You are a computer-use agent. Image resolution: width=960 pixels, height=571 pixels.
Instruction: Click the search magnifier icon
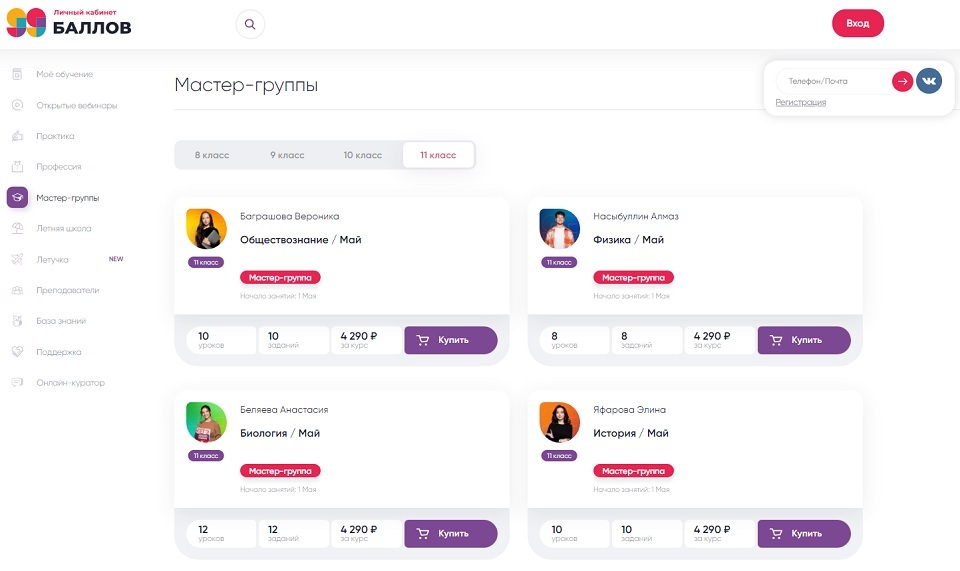pyautogui.click(x=250, y=24)
